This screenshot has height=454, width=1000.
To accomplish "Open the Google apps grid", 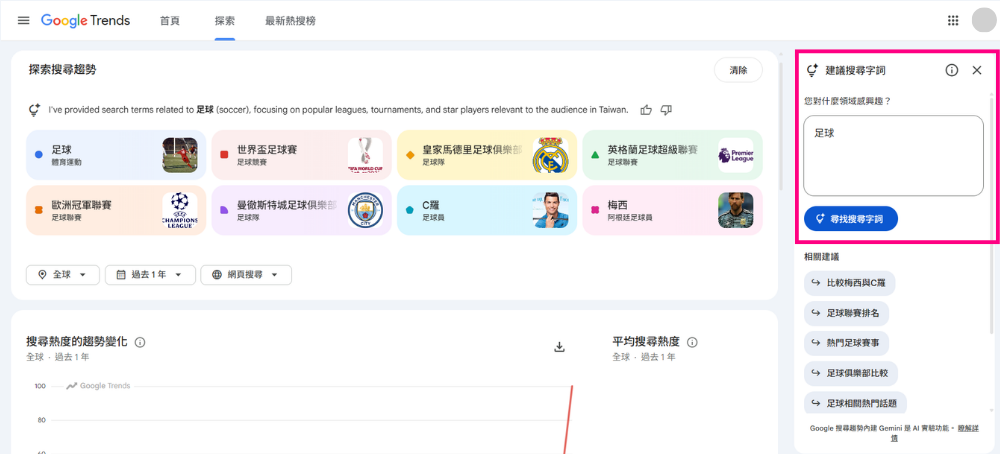I will [x=953, y=20].
